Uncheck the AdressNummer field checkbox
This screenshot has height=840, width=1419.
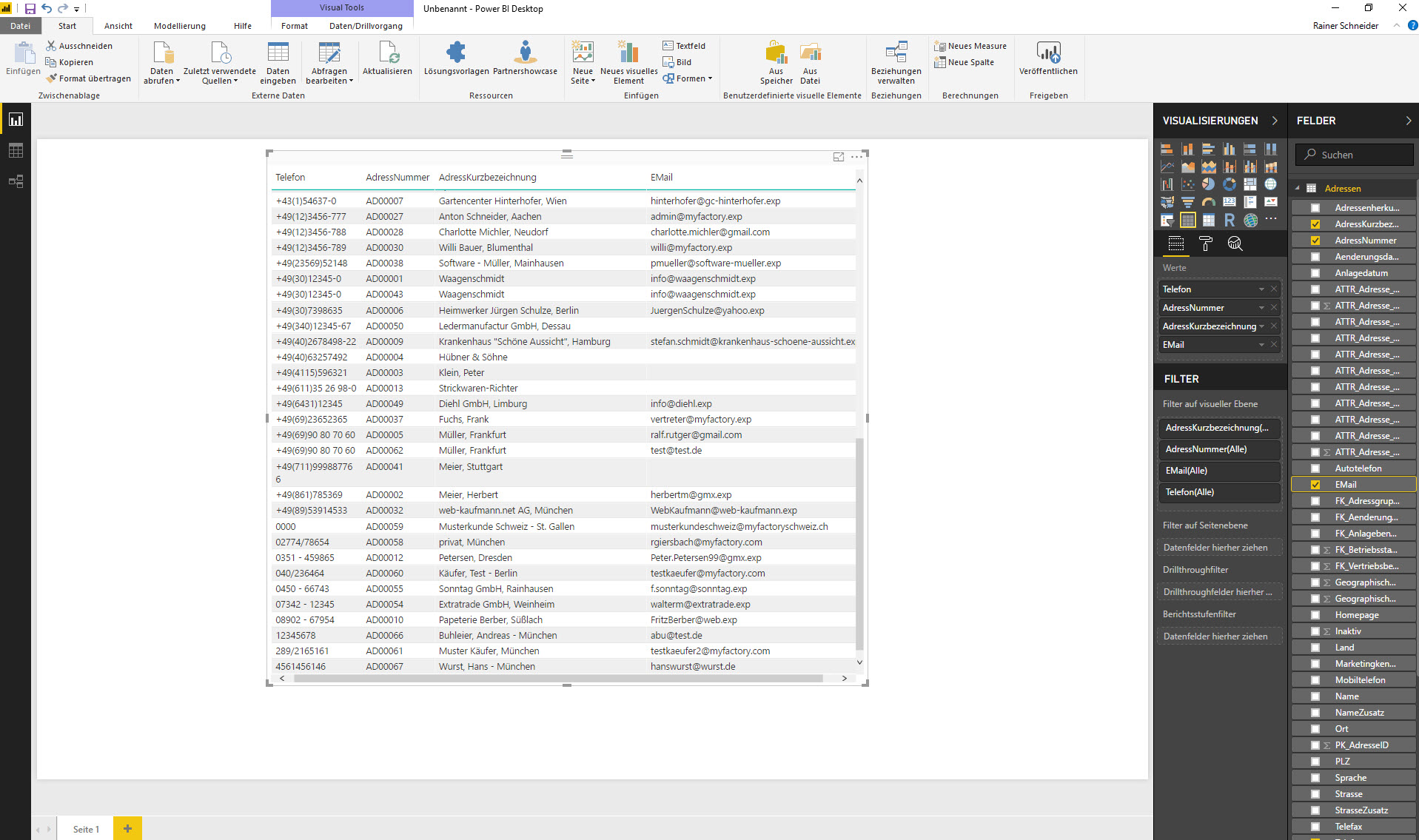tap(1315, 241)
